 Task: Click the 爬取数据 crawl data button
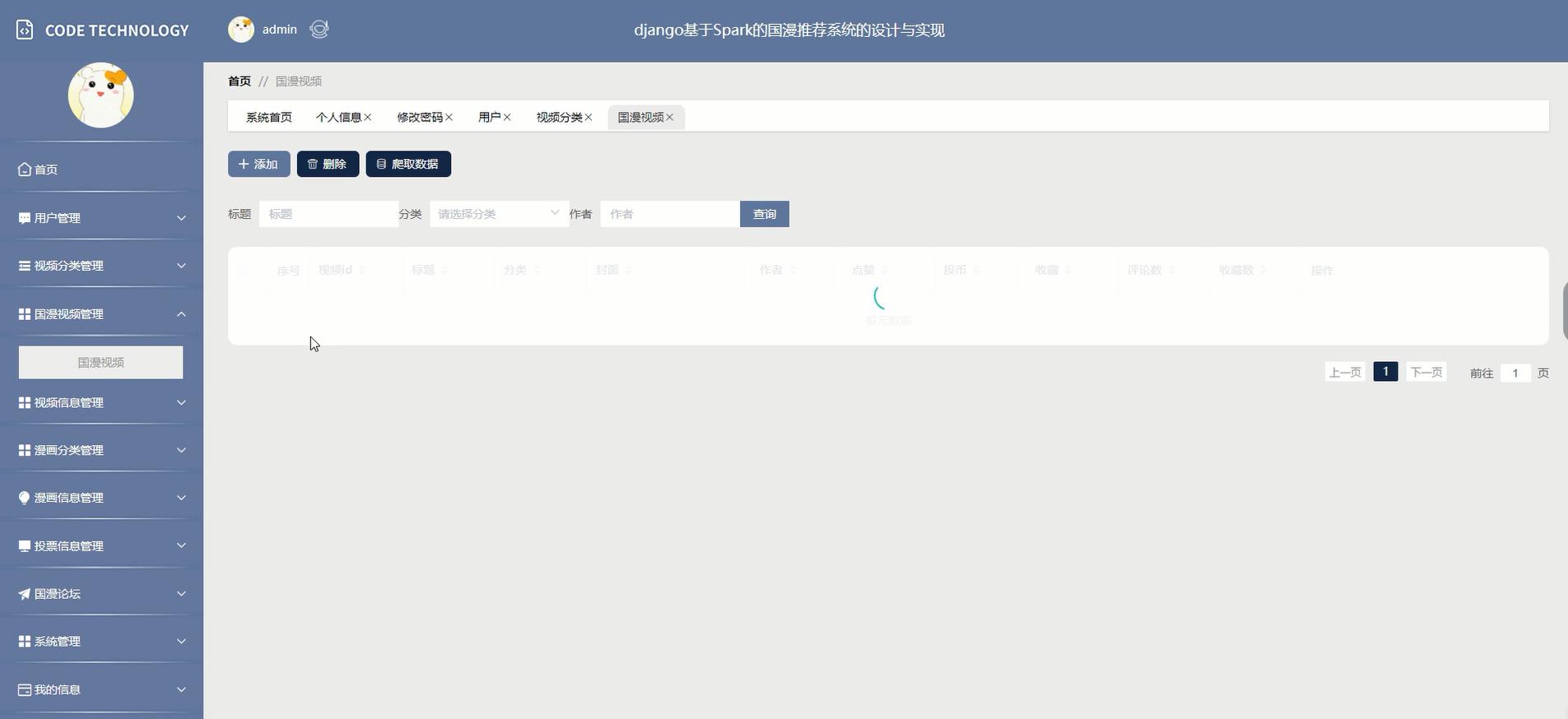(408, 164)
